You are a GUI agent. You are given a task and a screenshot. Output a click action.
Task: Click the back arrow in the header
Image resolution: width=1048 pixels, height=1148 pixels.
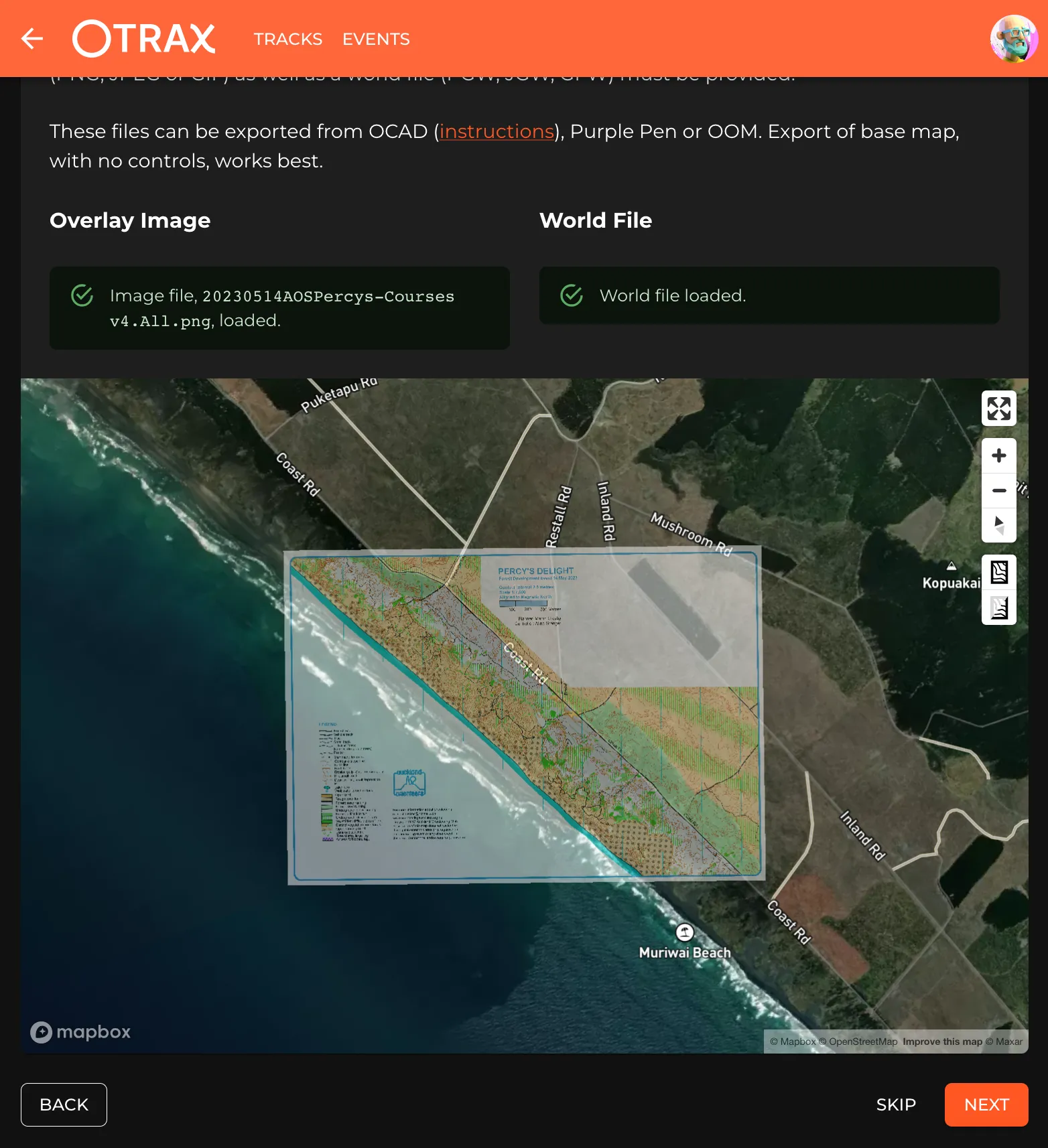[32, 39]
